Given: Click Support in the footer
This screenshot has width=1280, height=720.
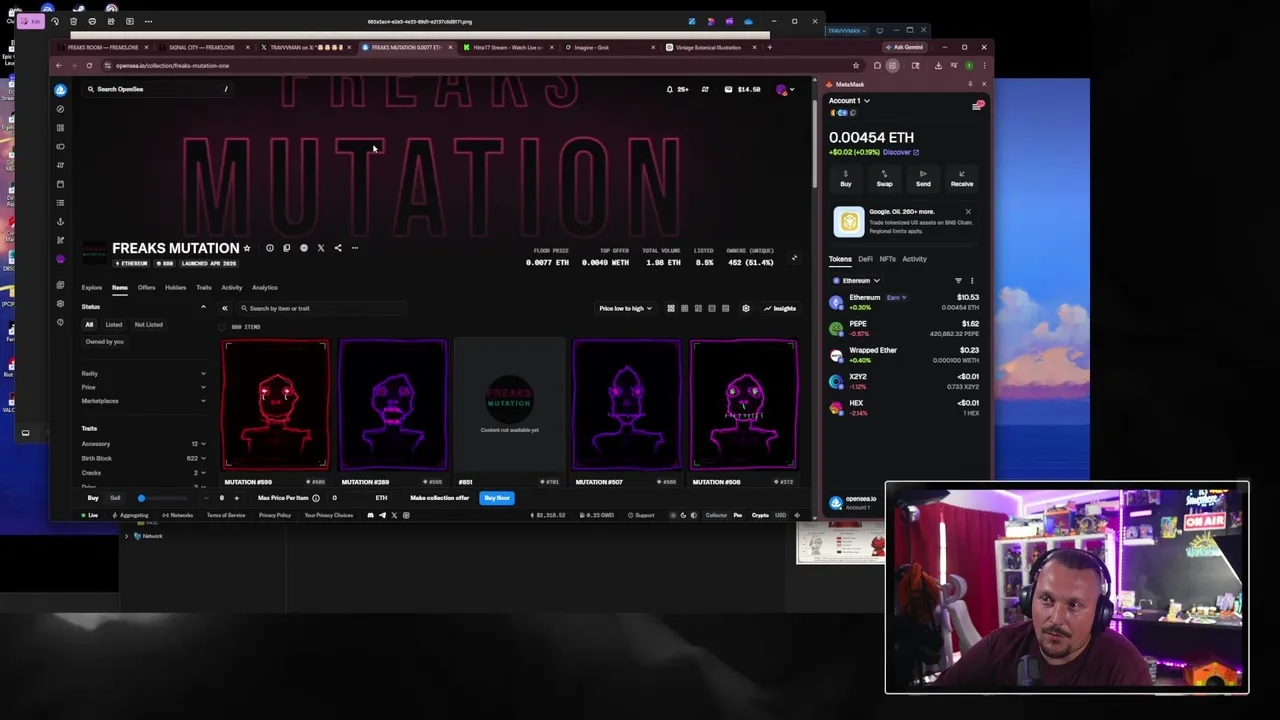Looking at the screenshot, I should click(x=641, y=515).
